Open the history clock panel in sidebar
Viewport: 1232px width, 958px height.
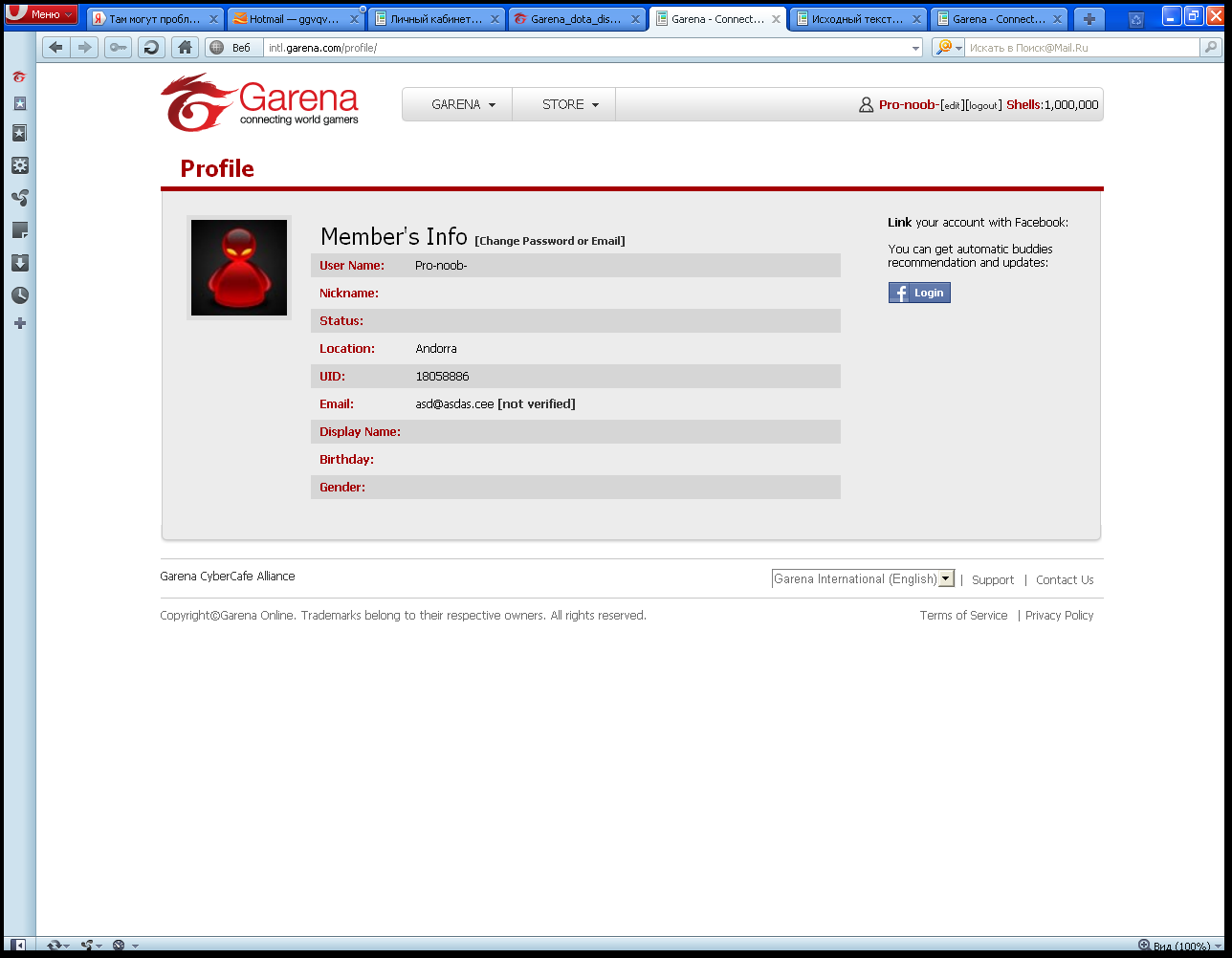pos(19,295)
